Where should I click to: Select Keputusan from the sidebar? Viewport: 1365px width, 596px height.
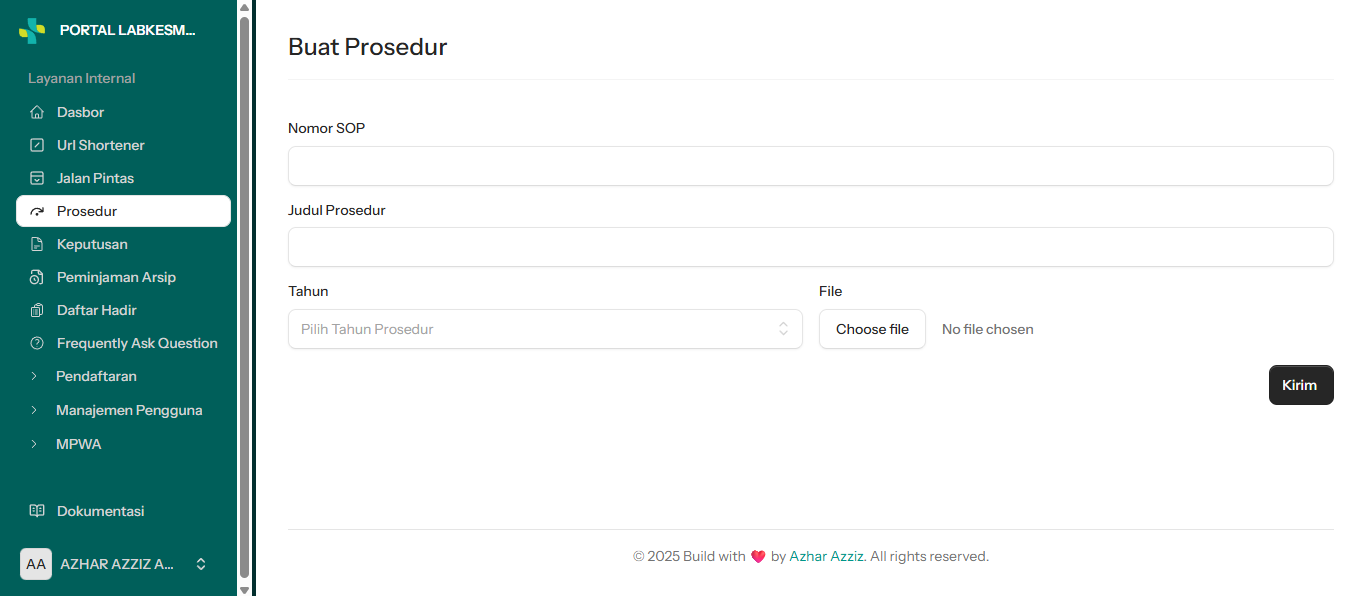[123, 244]
